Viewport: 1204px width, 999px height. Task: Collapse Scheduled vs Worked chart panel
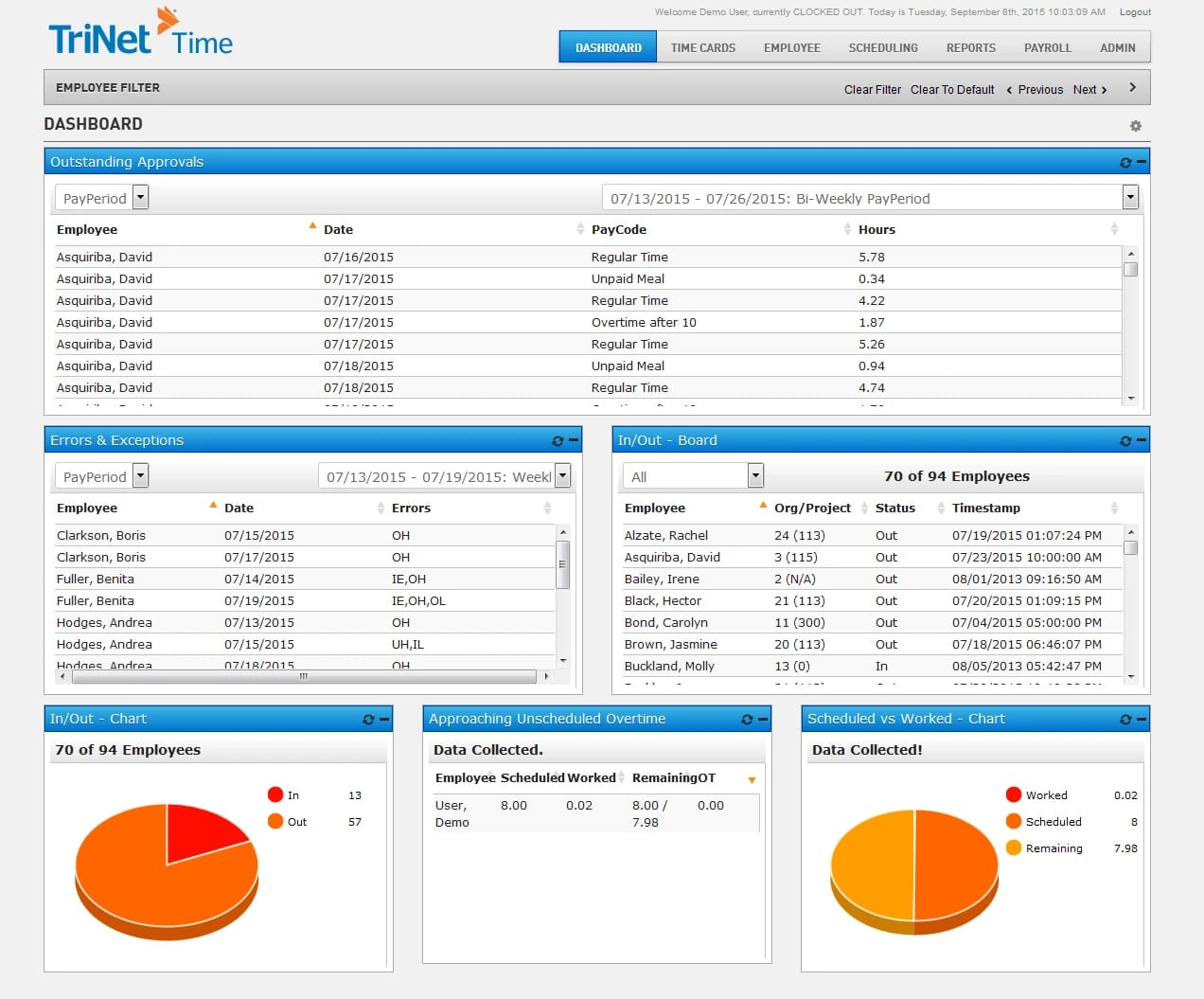point(1142,719)
